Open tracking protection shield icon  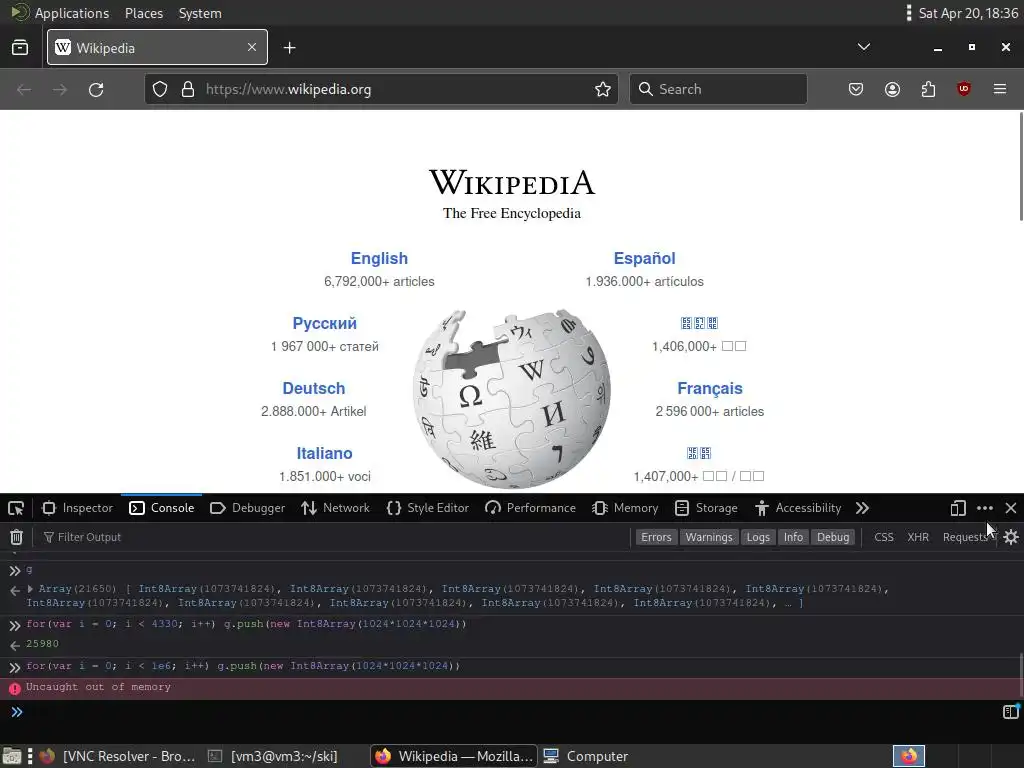pyautogui.click(x=160, y=89)
